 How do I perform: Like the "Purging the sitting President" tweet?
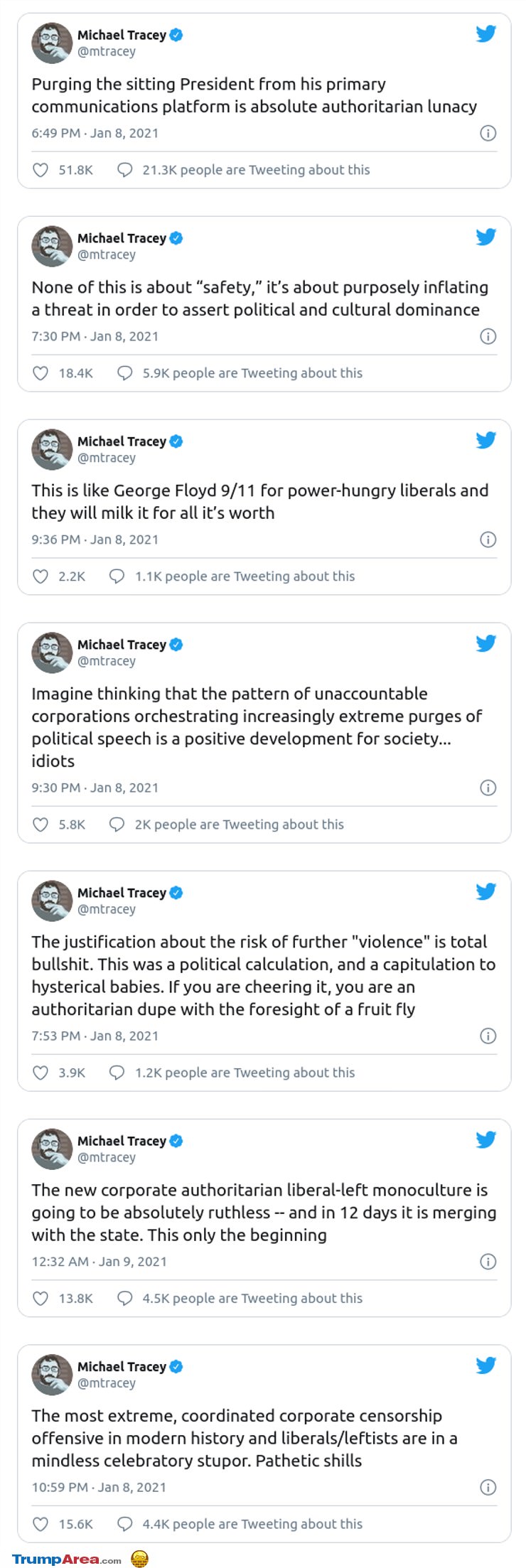click(x=41, y=170)
